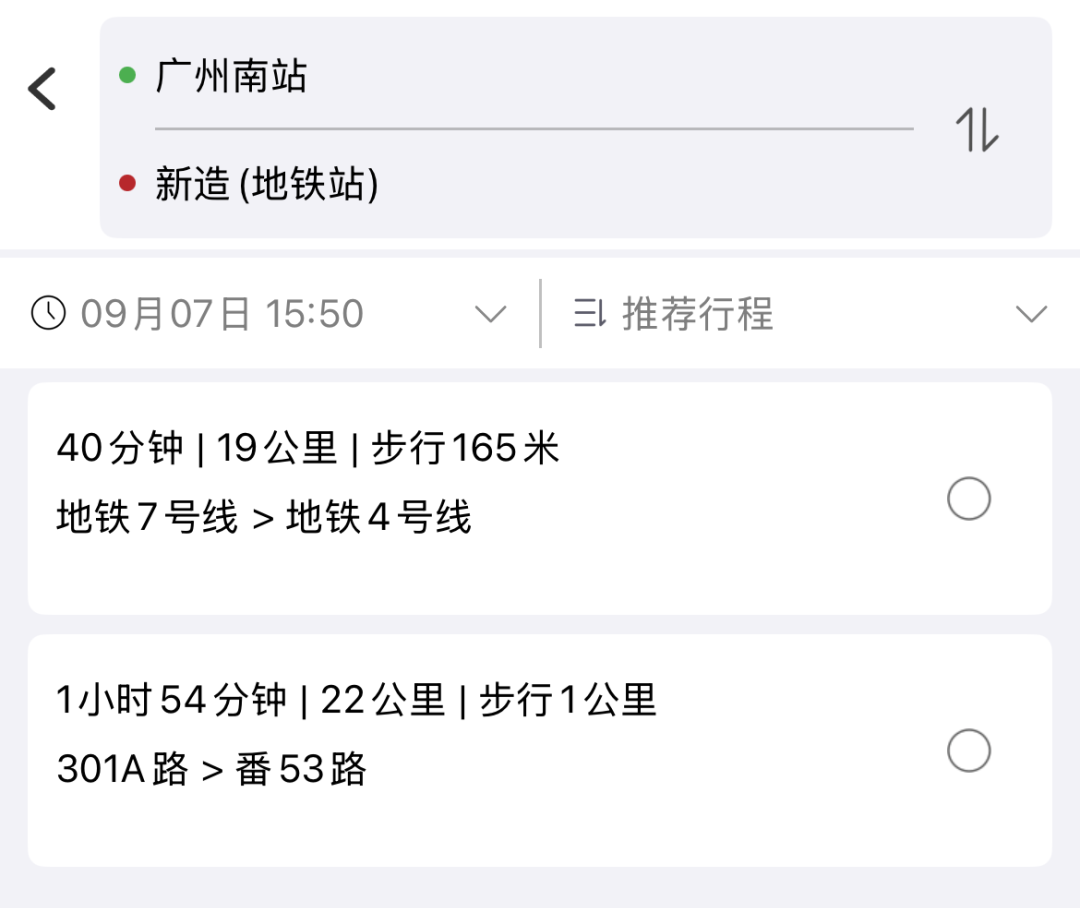Select the 40分钟 metro route radio button
The width and height of the screenshot is (1080, 908).
[x=968, y=498]
